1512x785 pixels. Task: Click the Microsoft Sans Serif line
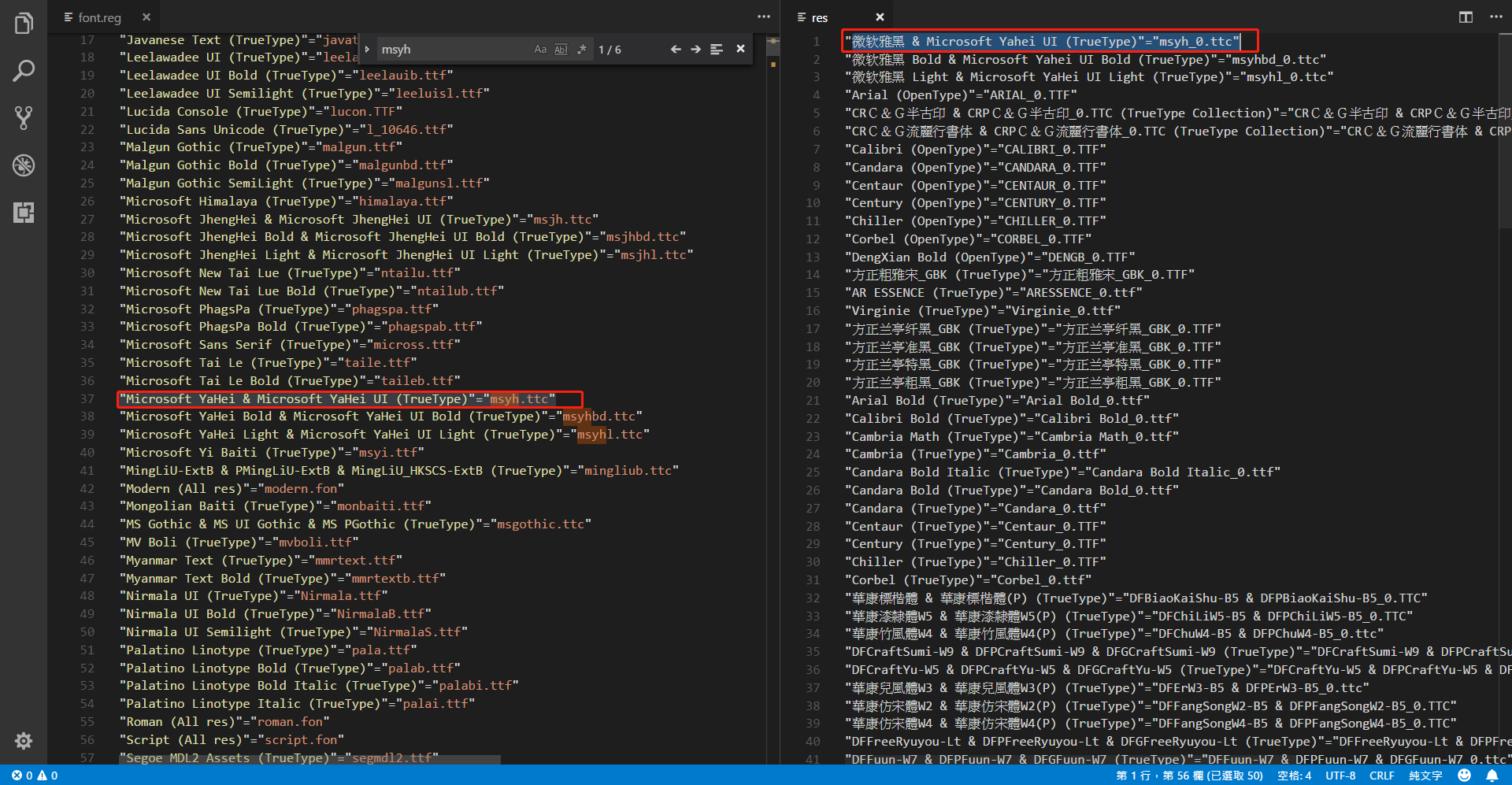click(291, 345)
